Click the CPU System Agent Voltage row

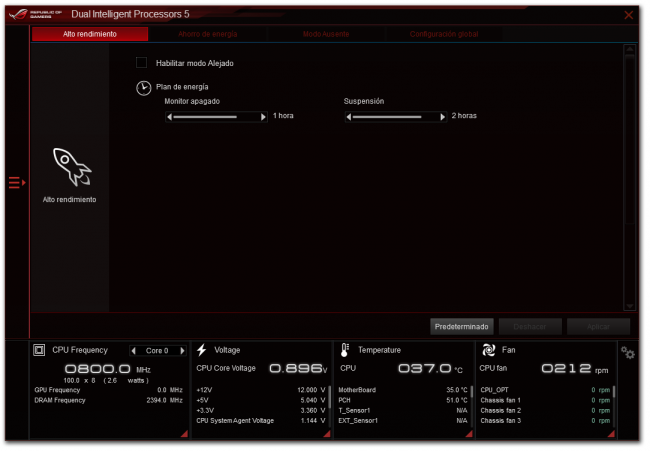[261, 421]
